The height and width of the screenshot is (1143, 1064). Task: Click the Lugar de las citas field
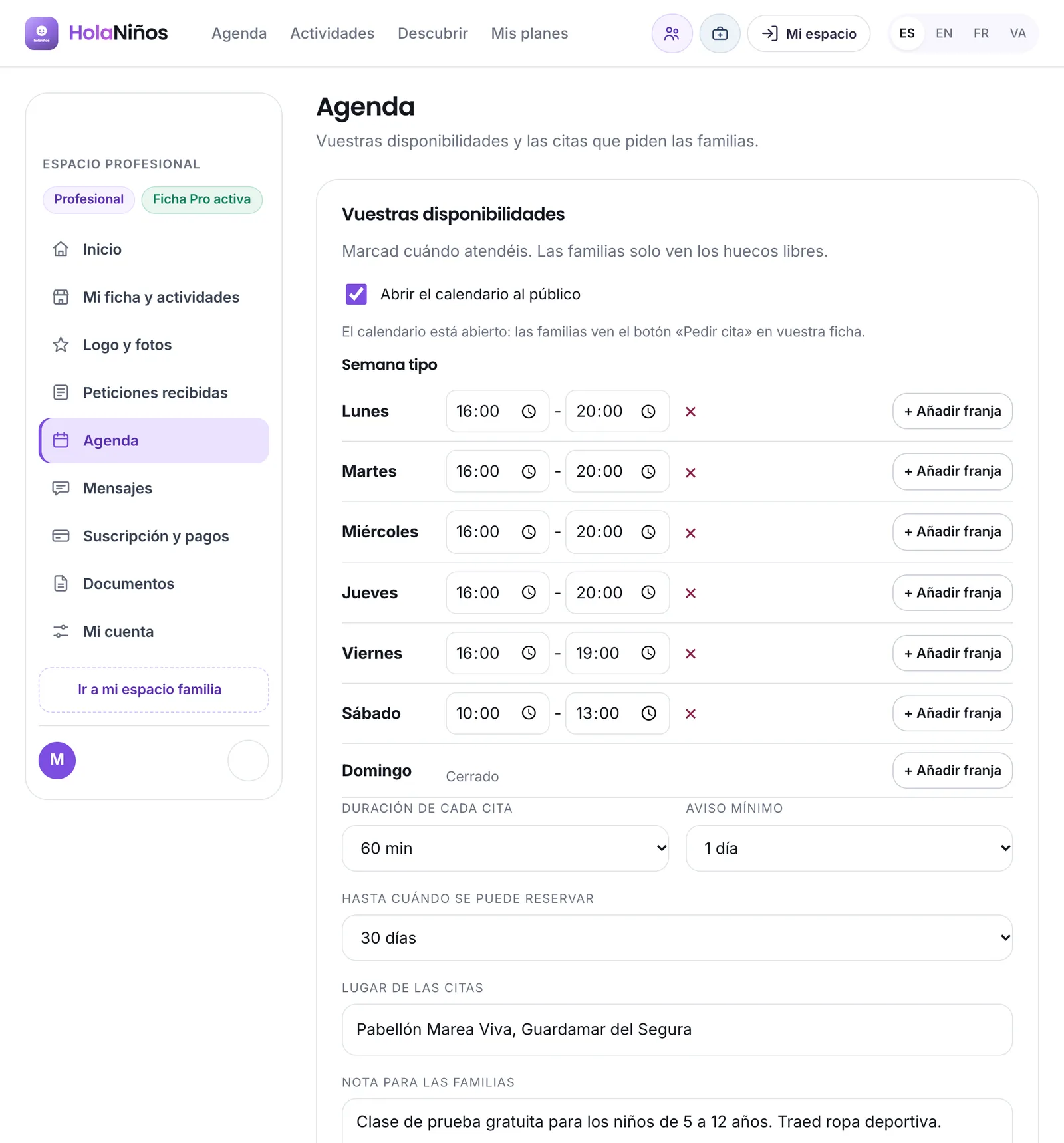(677, 1029)
